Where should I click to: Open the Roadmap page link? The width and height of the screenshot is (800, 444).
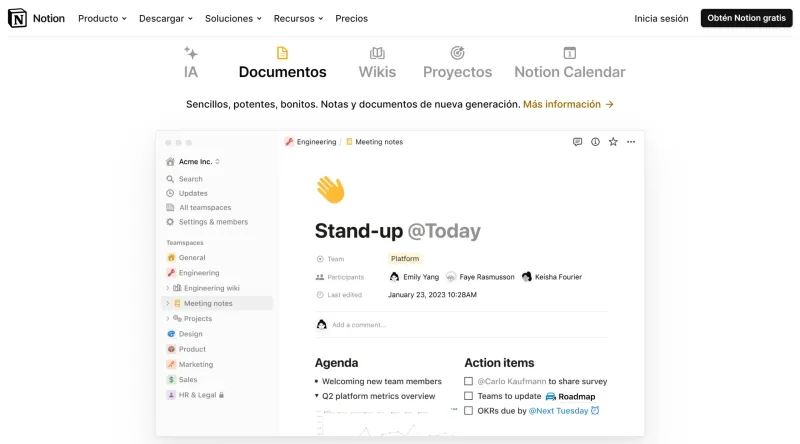[x=570, y=397]
